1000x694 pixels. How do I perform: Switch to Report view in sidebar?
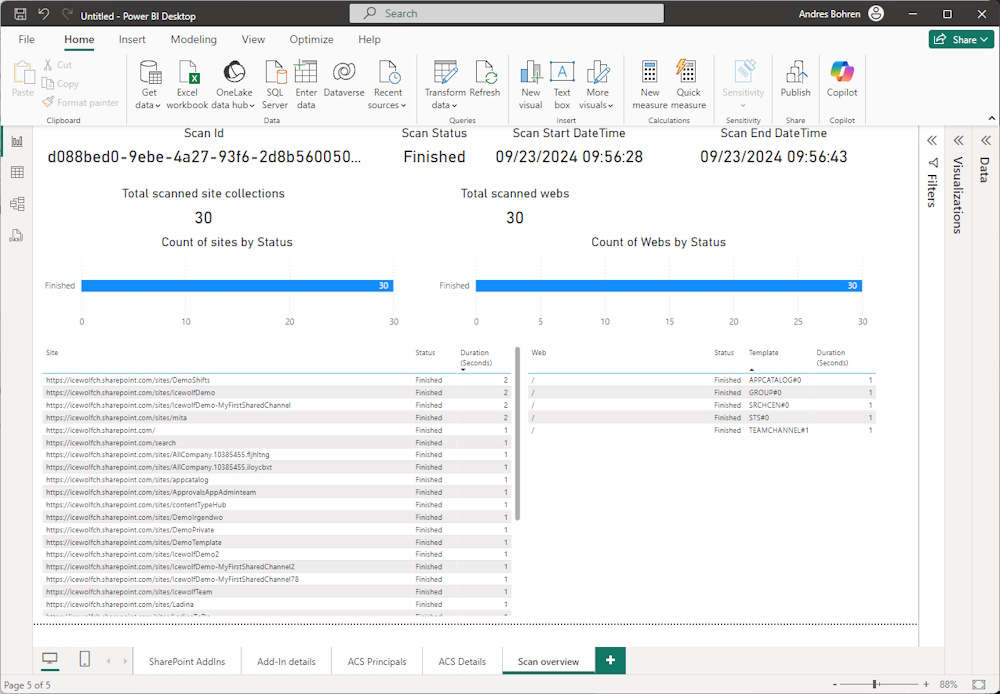17,142
